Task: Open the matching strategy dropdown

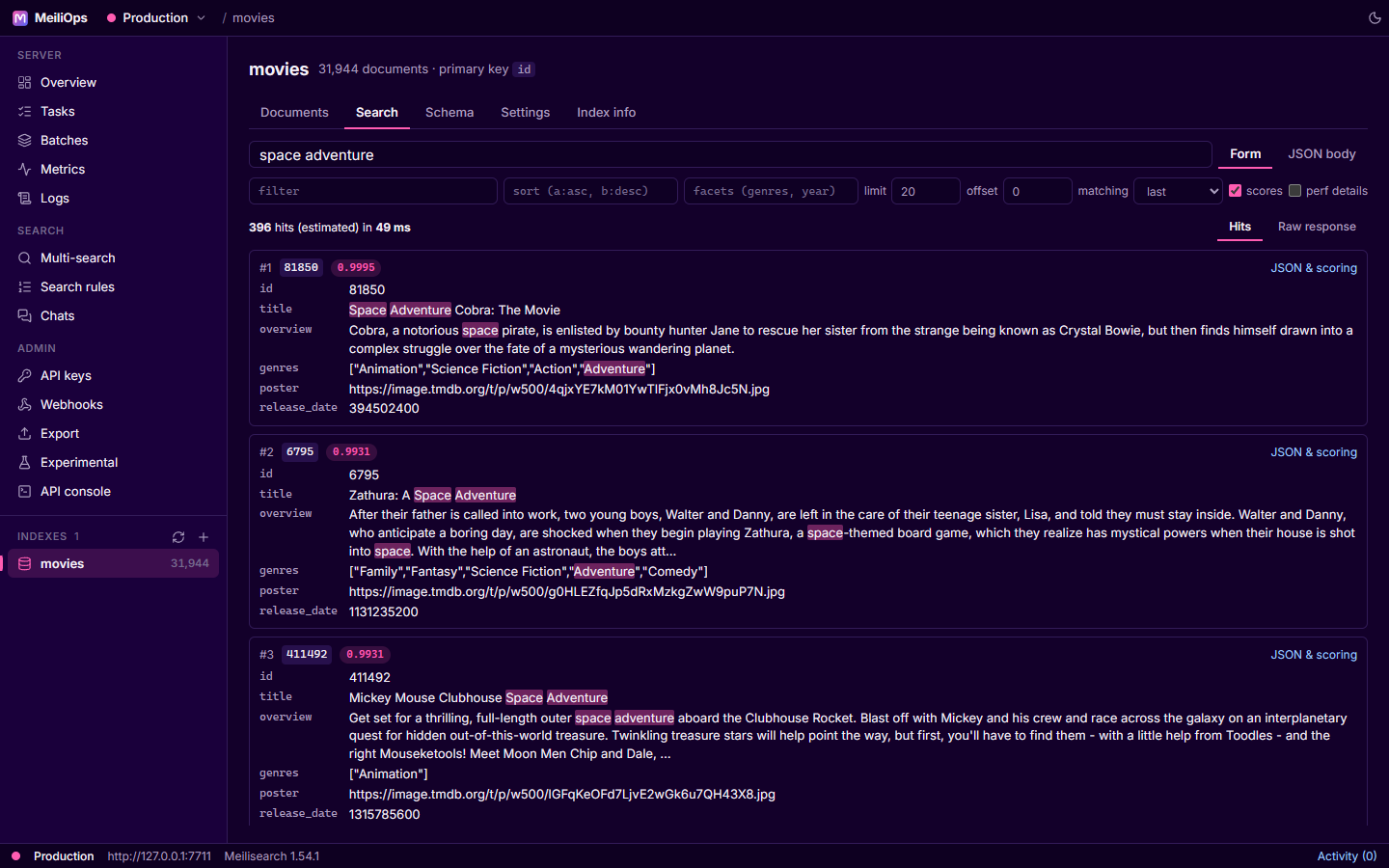Action: tap(1179, 191)
